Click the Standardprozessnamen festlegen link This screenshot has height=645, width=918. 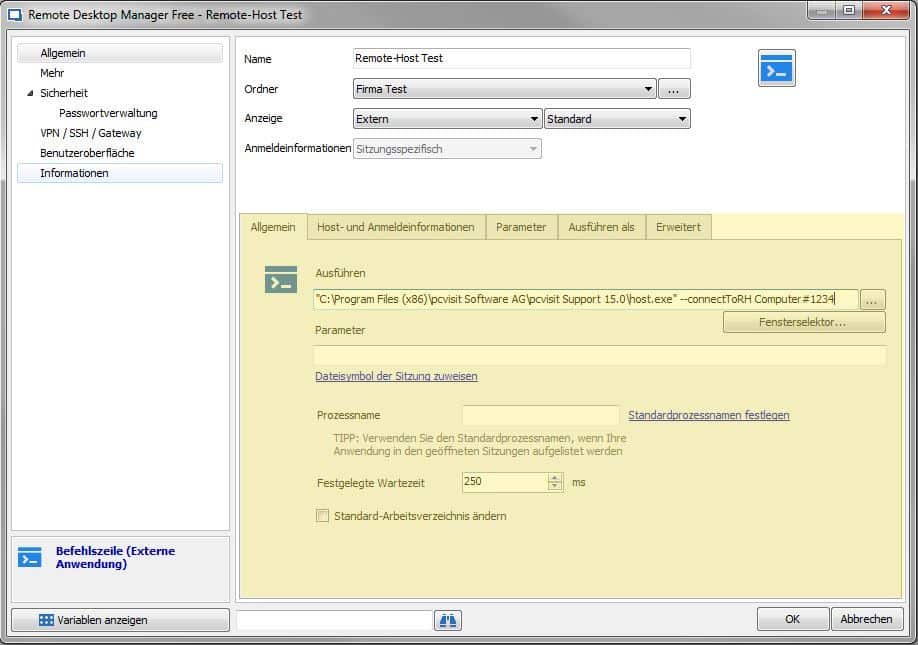pyautogui.click(x=708, y=415)
